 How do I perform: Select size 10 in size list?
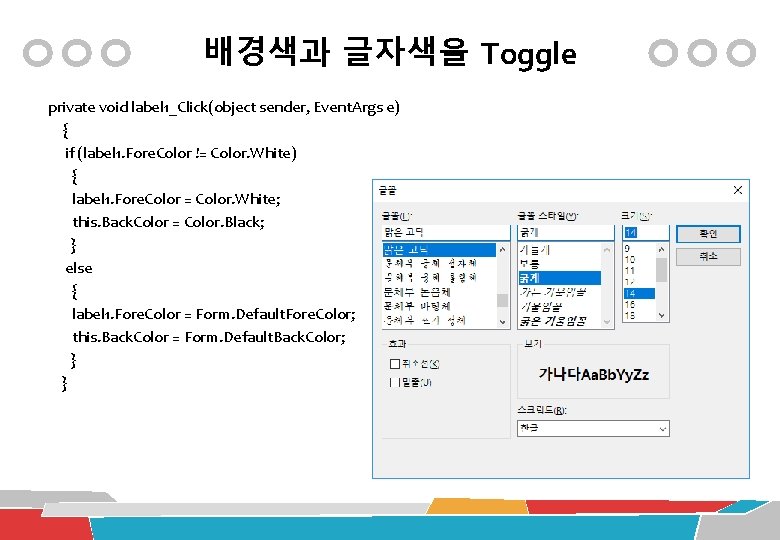pos(639,260)
